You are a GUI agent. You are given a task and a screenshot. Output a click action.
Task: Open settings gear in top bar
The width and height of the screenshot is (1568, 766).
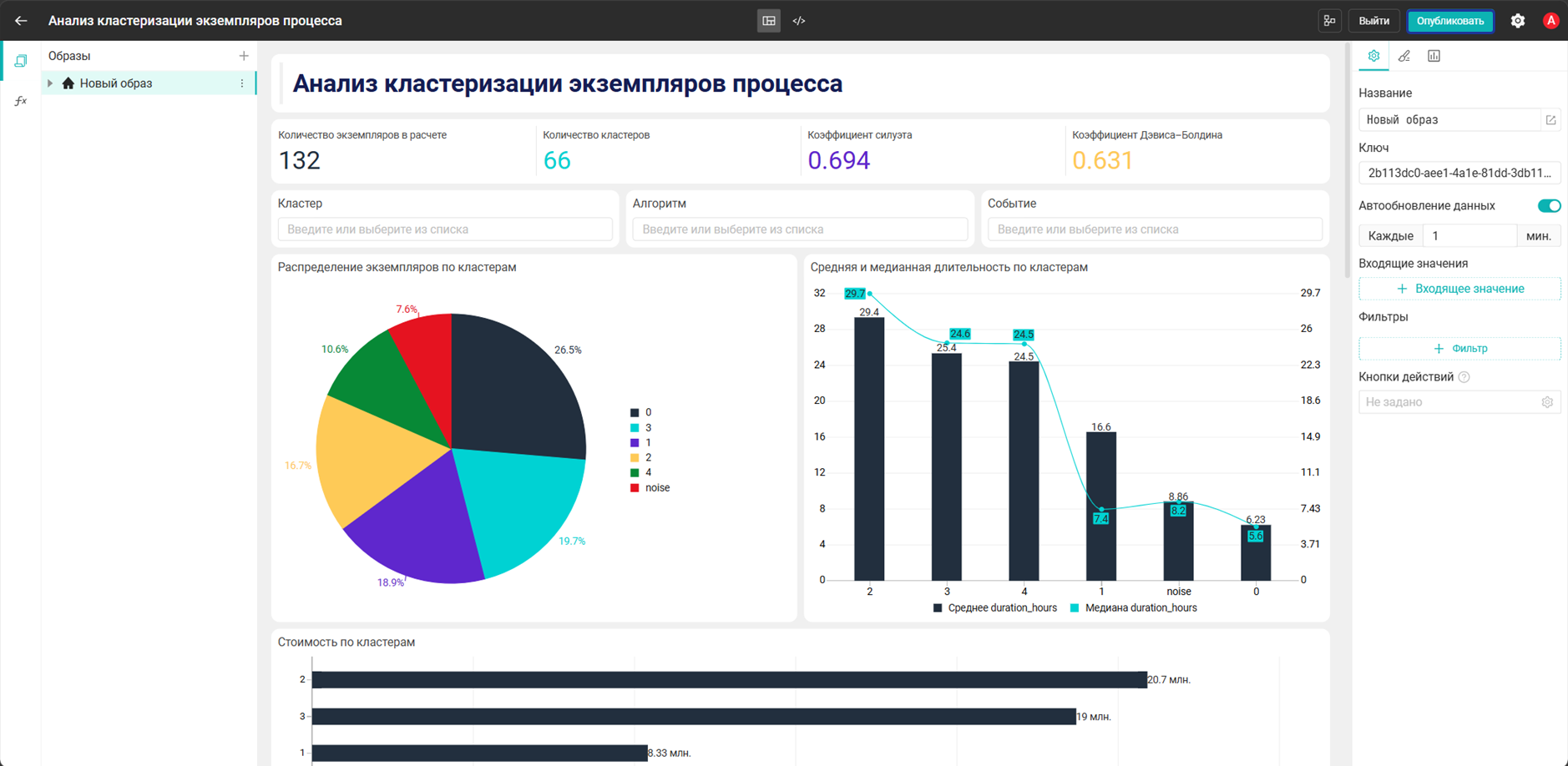click(1518, 21)
